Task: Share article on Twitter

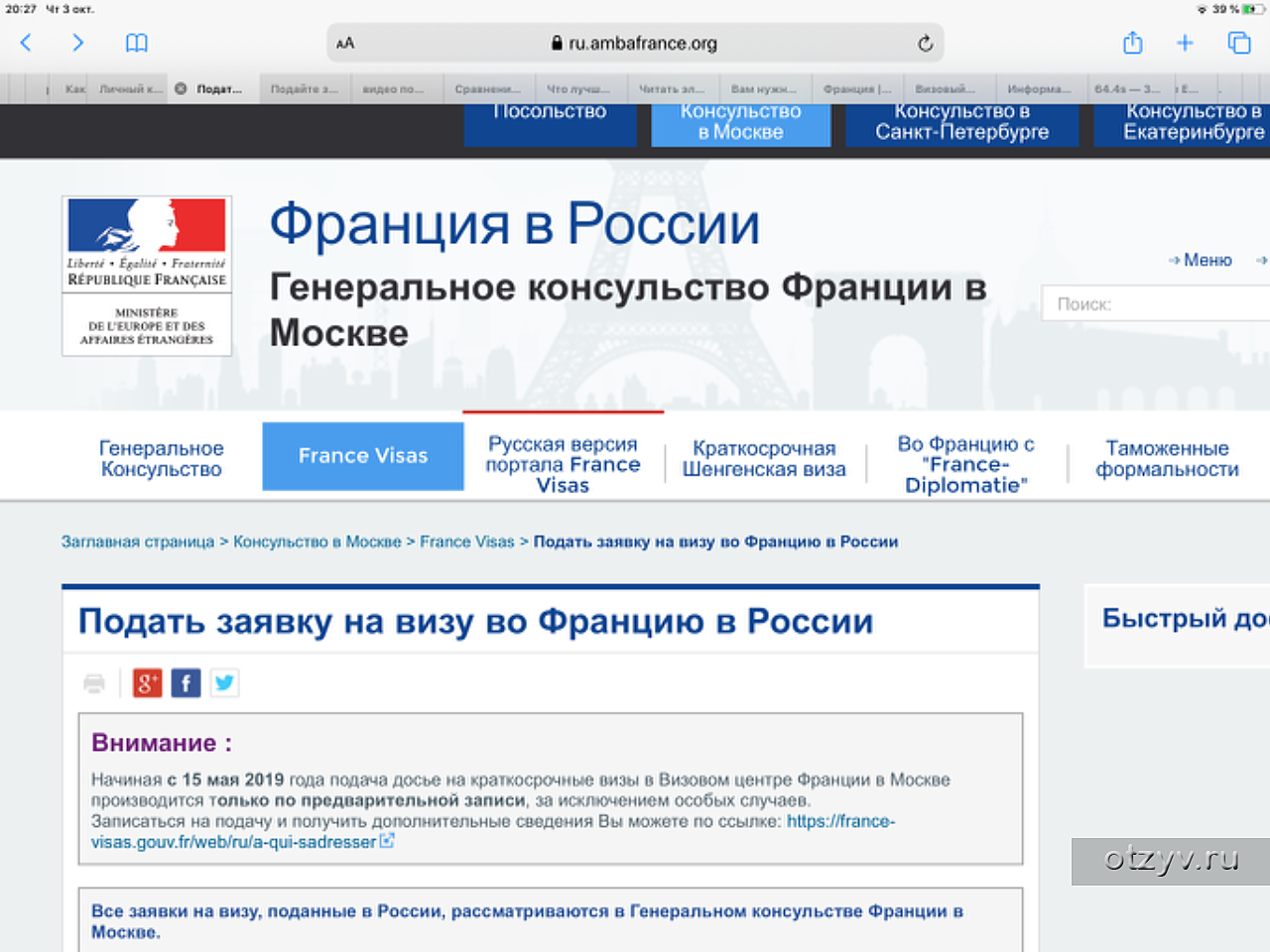Action: [x=225, y=683]
